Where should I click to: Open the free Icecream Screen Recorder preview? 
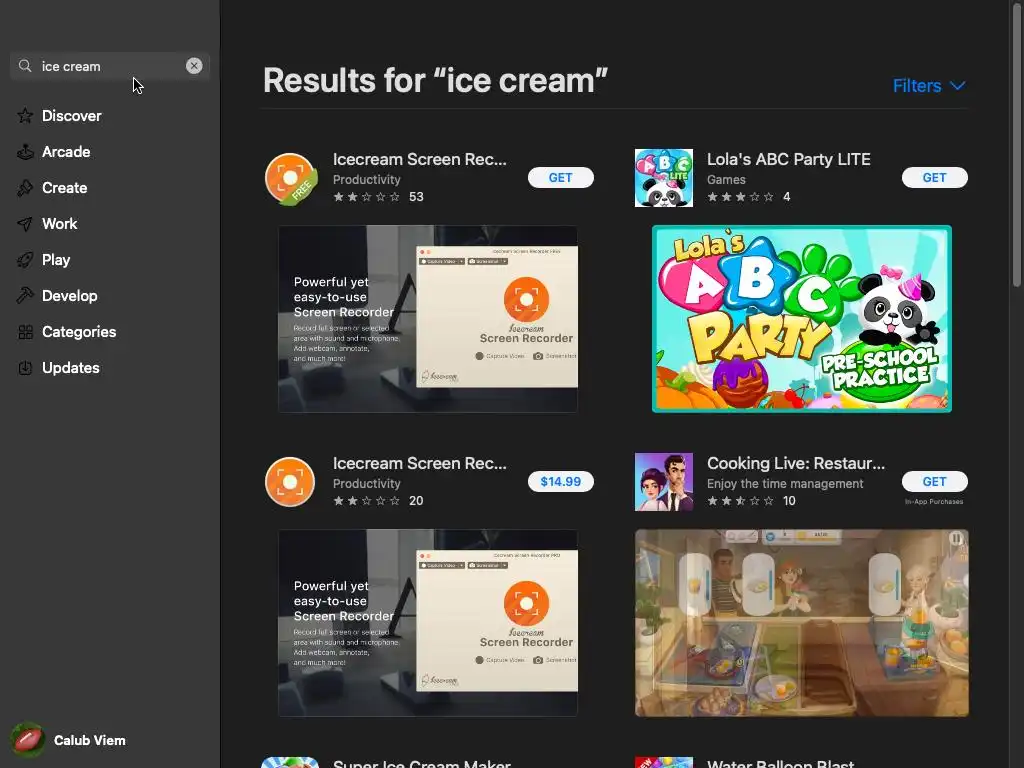[x=428, y=319]
